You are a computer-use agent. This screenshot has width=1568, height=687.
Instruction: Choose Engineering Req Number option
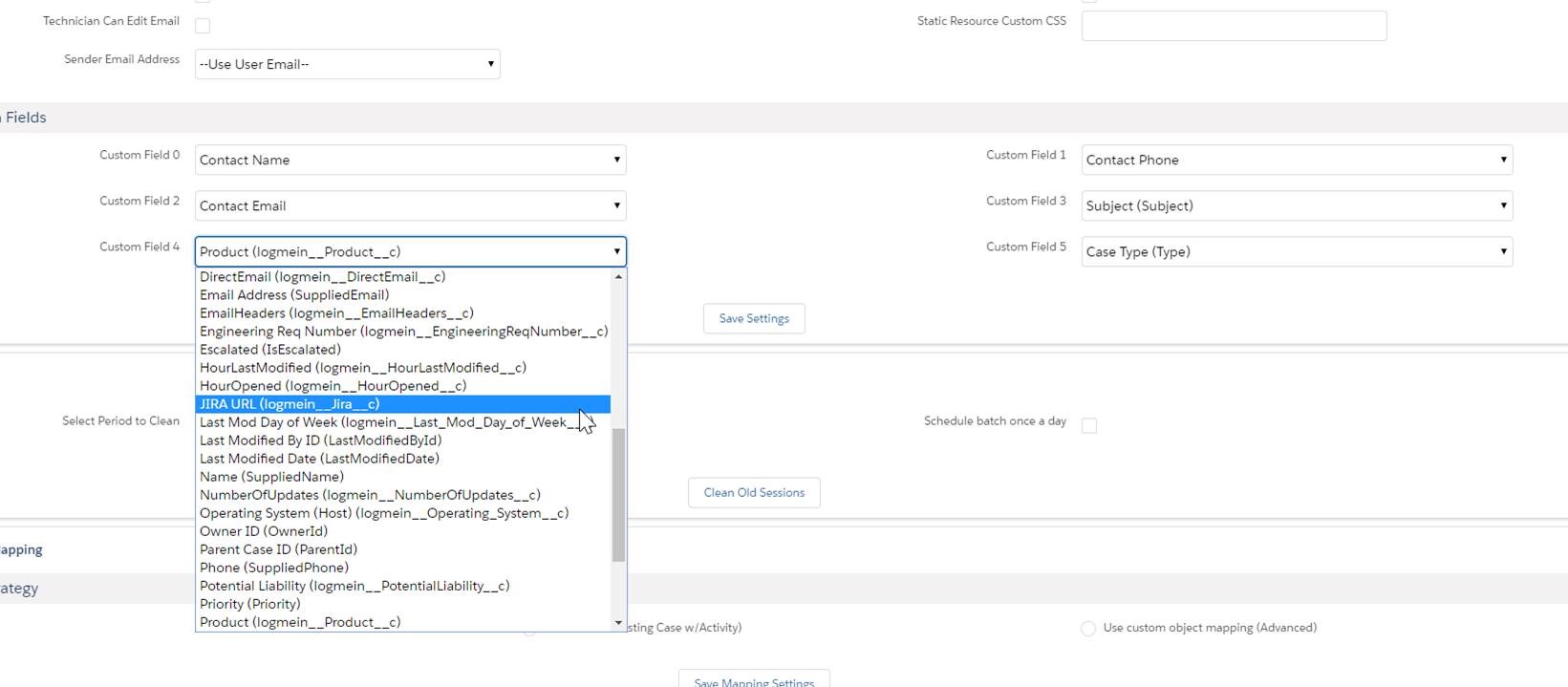click(402, 332)
